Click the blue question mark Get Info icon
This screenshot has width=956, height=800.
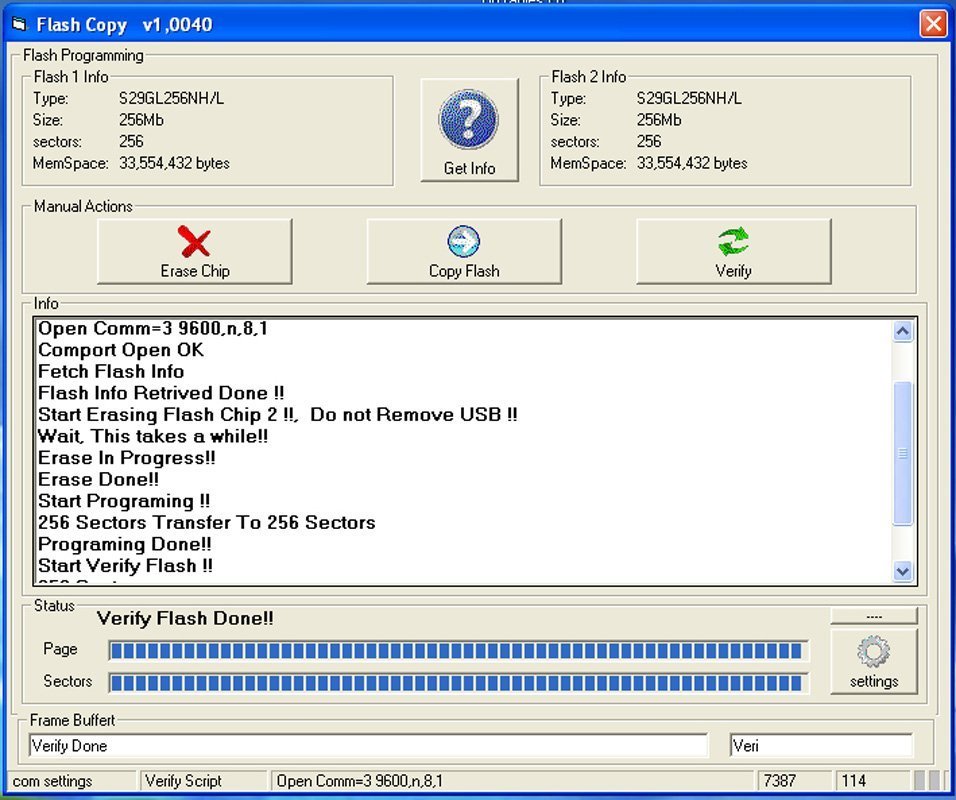[468, 121]
